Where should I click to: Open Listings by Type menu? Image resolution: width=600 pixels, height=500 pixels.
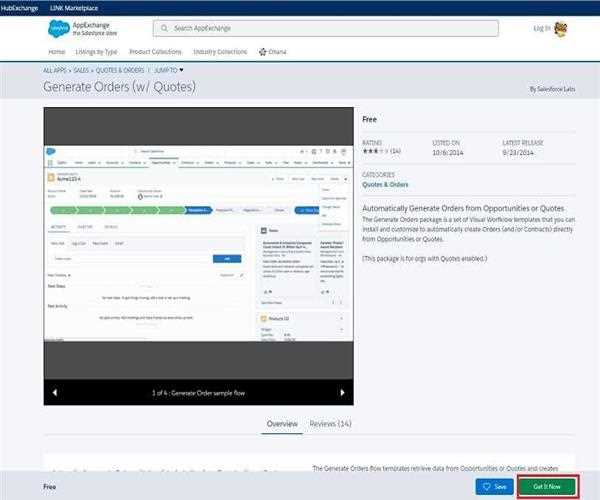96,52
